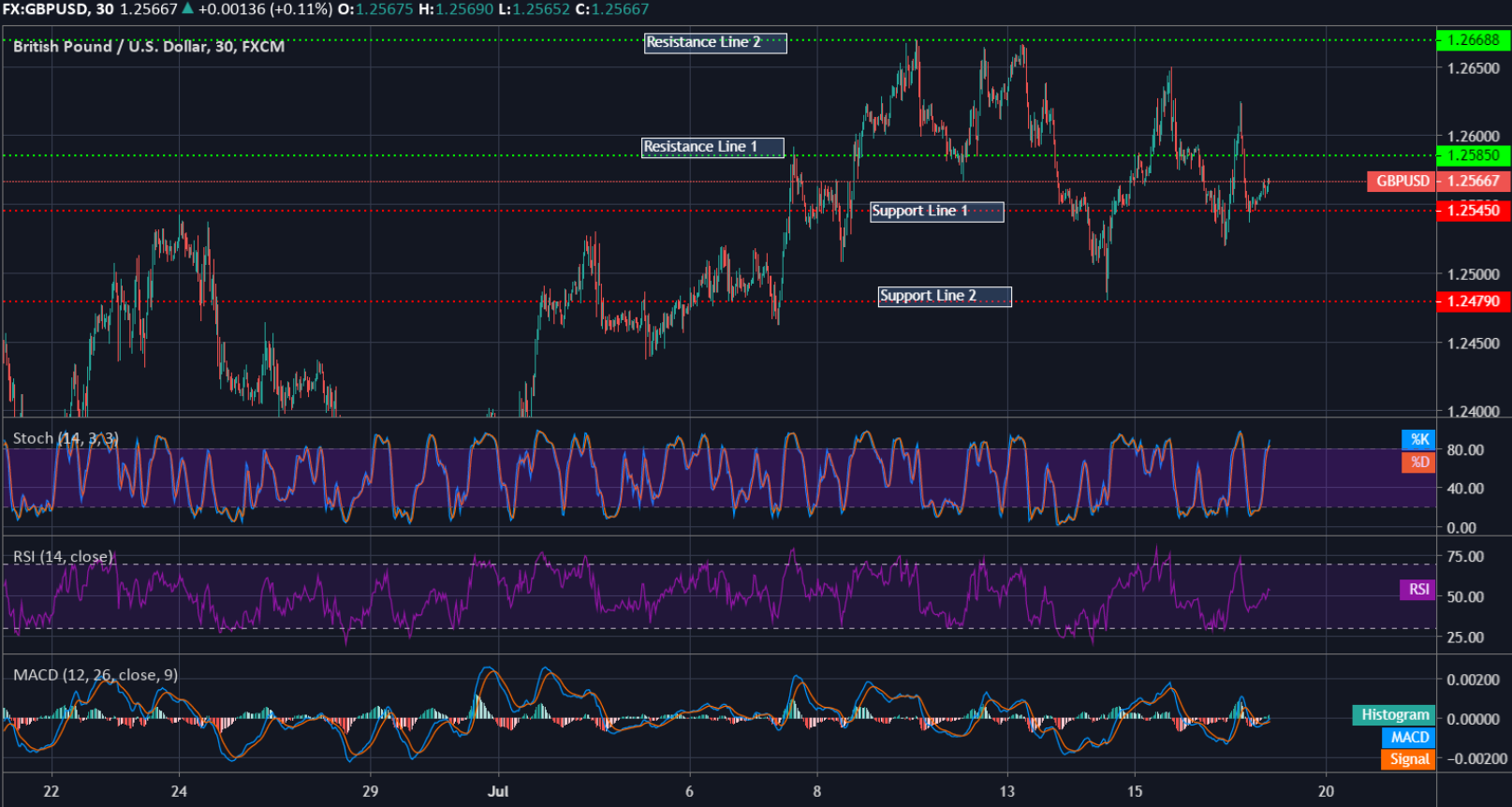Click the 1.26500 price axis value
The width and height of the screenshot is (1512, 807).
(x=1473, y=68)
